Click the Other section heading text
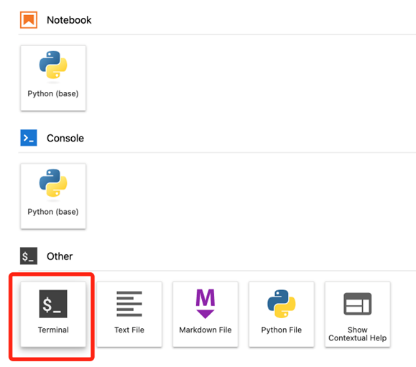Screen dimensions: 416x367 click(x=60, y=256)
